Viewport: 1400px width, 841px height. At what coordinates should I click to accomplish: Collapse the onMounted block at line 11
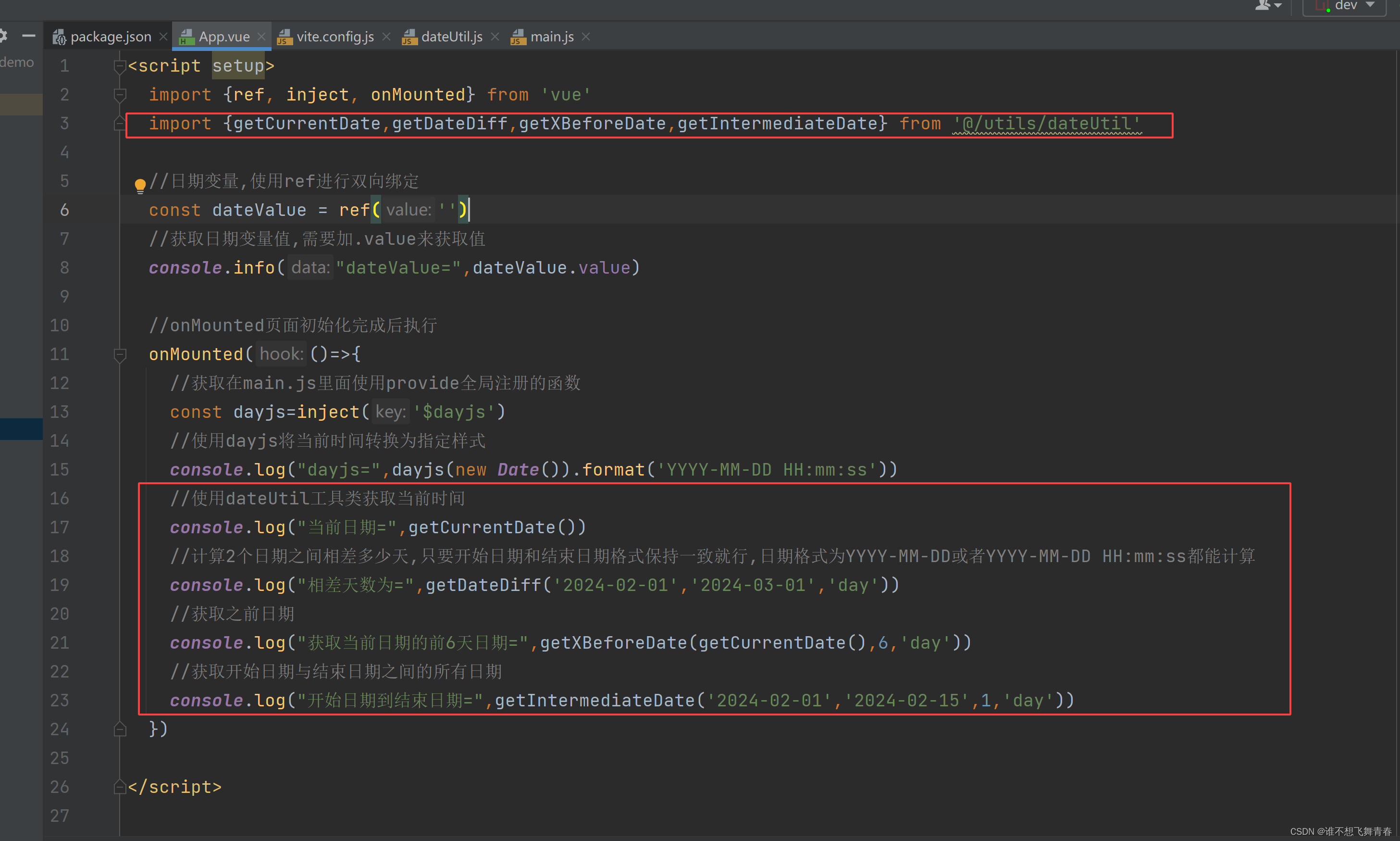[x=120, y=355]
